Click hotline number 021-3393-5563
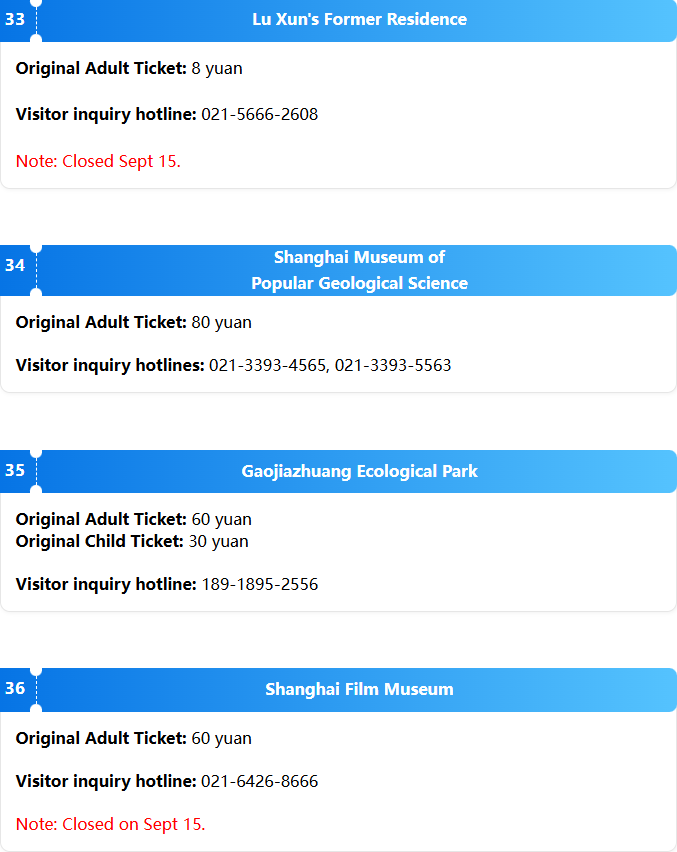The width and height of the screenshot is (677, 852). coord(393,365)
